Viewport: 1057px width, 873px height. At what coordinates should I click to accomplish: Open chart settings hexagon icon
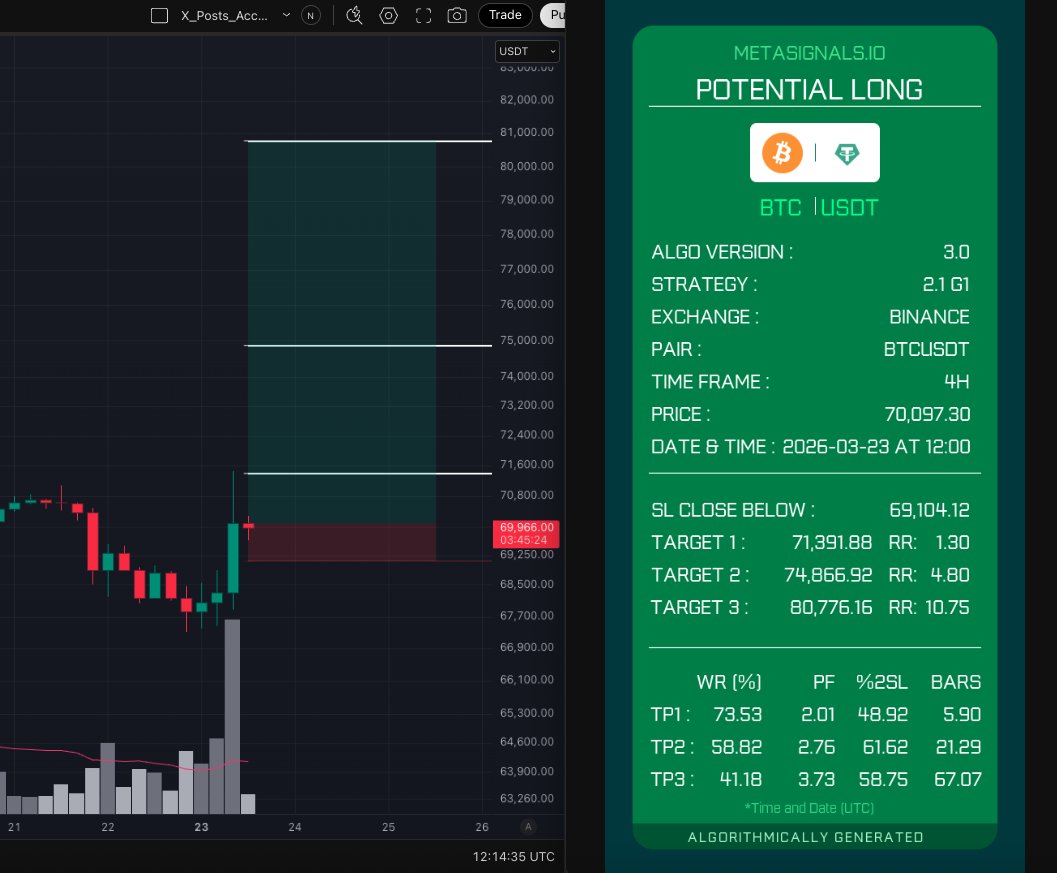(x=389, y=16)
